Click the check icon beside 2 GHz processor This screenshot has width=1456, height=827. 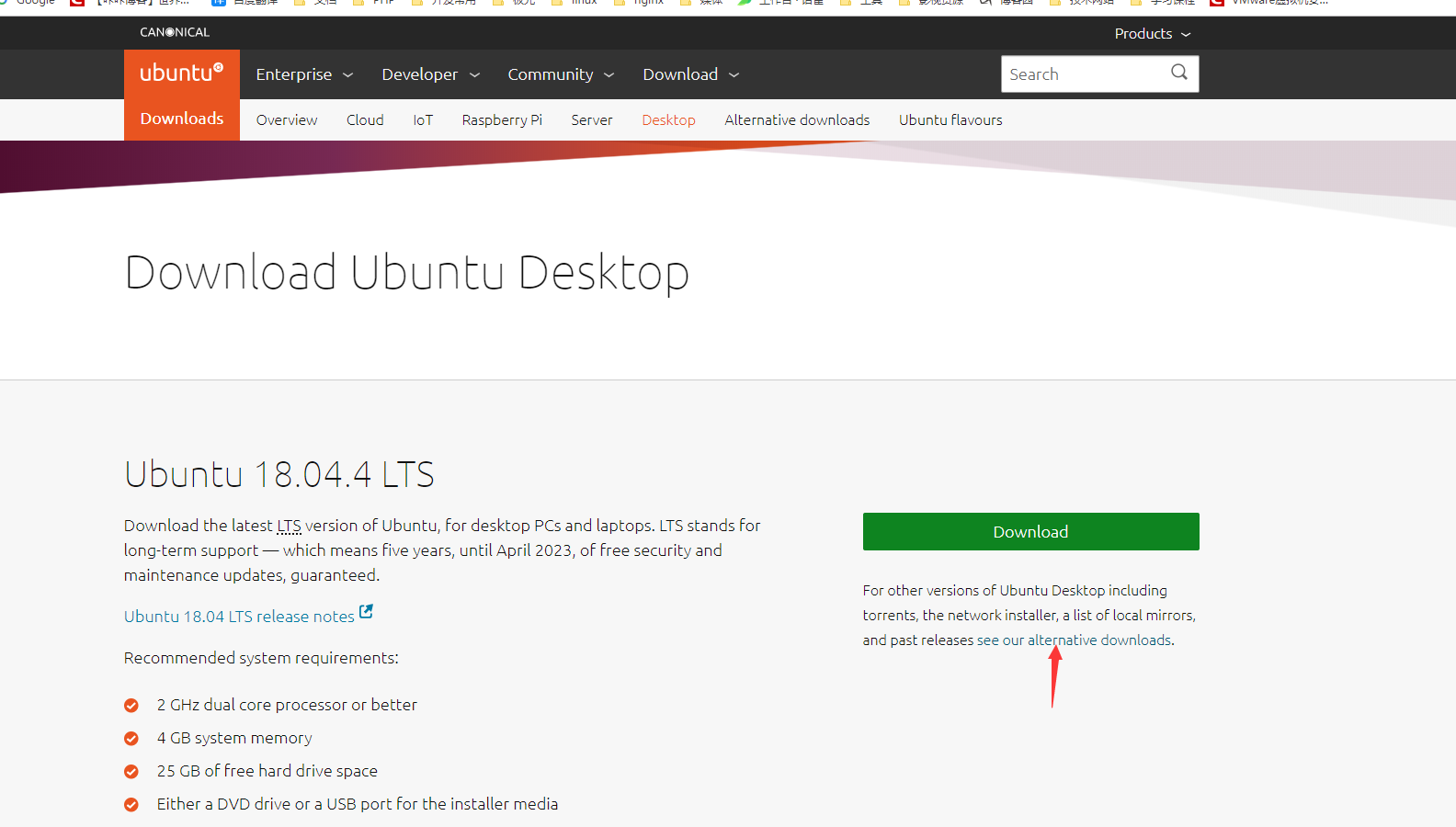pos(131,706)
